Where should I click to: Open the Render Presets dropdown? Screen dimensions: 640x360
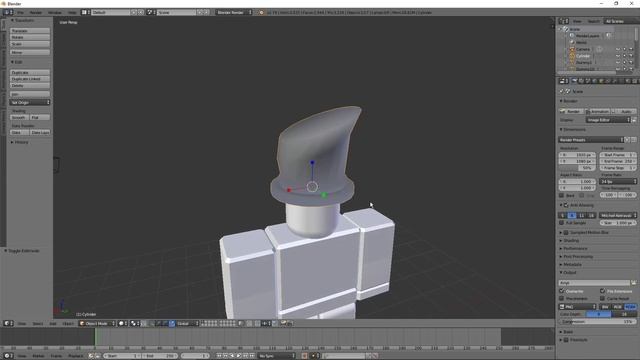(x=591, y=140)
